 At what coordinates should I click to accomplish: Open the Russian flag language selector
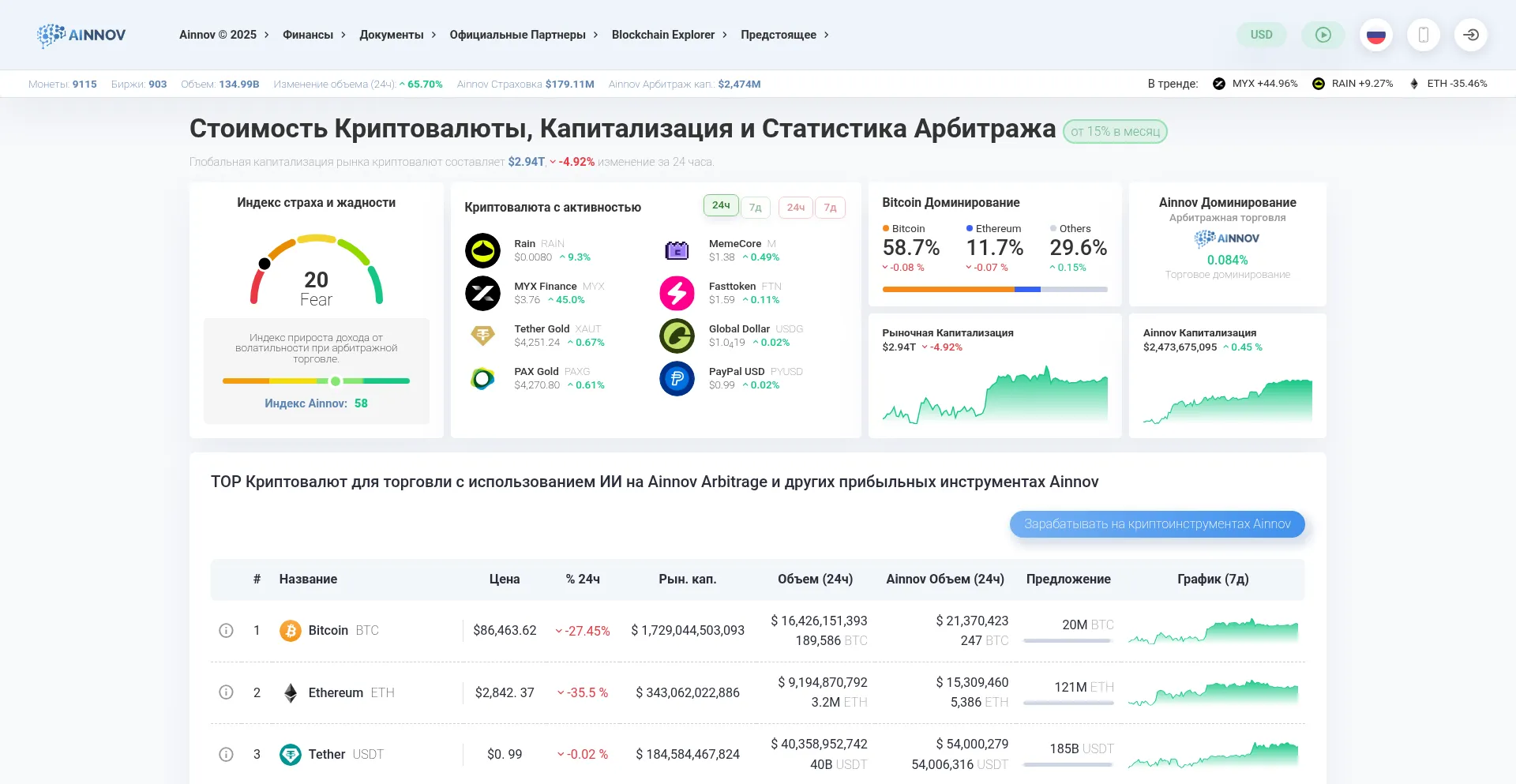1375,35
